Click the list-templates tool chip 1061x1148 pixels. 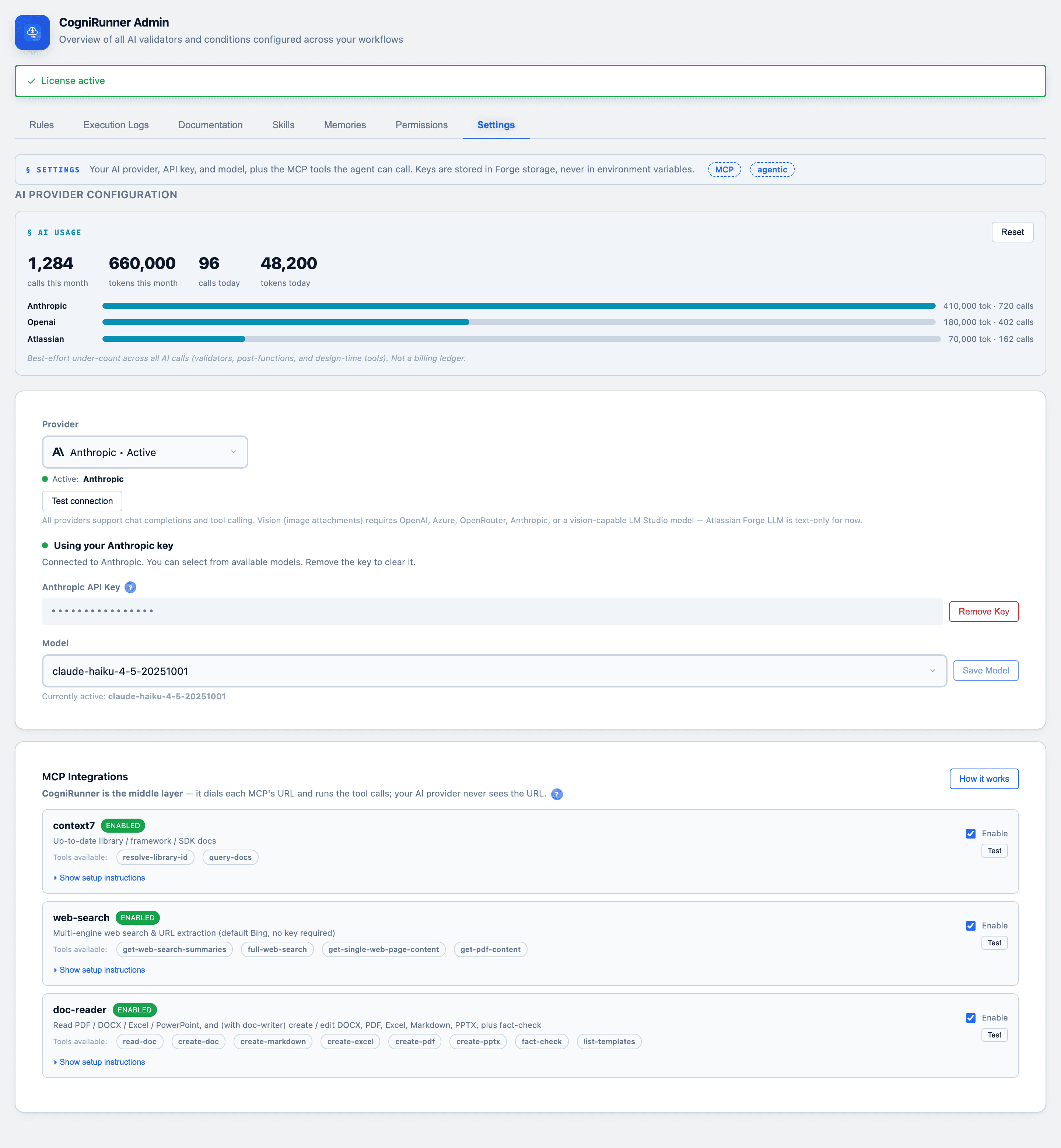[609, 1041]
